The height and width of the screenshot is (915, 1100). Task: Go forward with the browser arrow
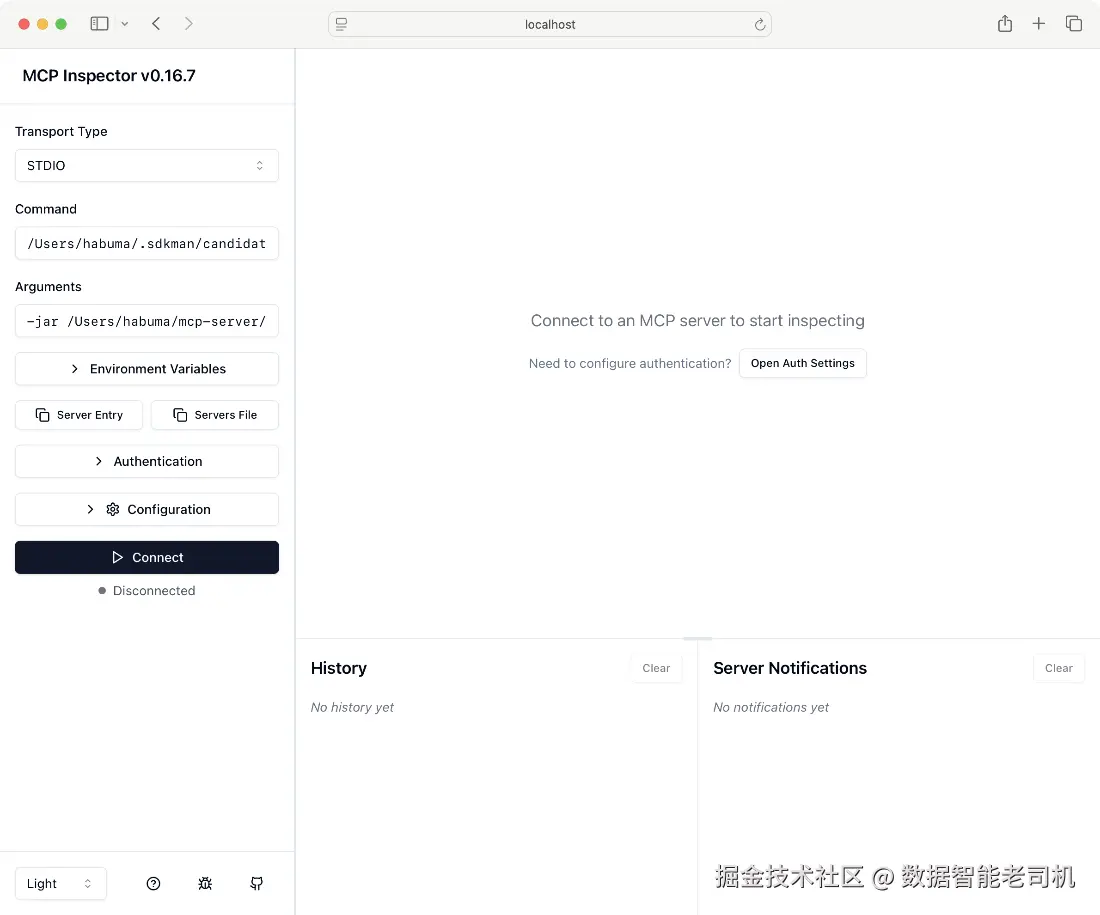click(x=188, y=24)
